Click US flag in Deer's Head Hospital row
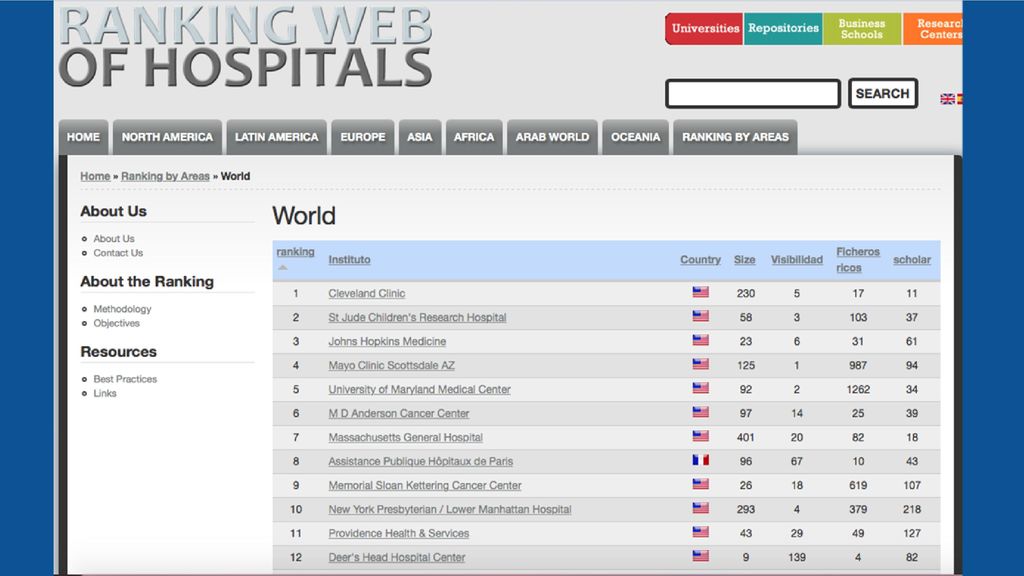This screenshot has height=576, width=1024. pyautogui.click(x=700, y=556)
